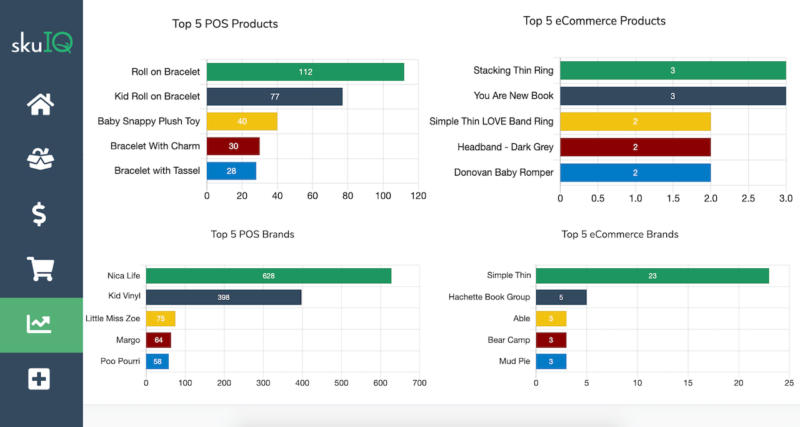Click the Top 5 POS Products title
Viewport: 800px width, 427px height.
224,23
